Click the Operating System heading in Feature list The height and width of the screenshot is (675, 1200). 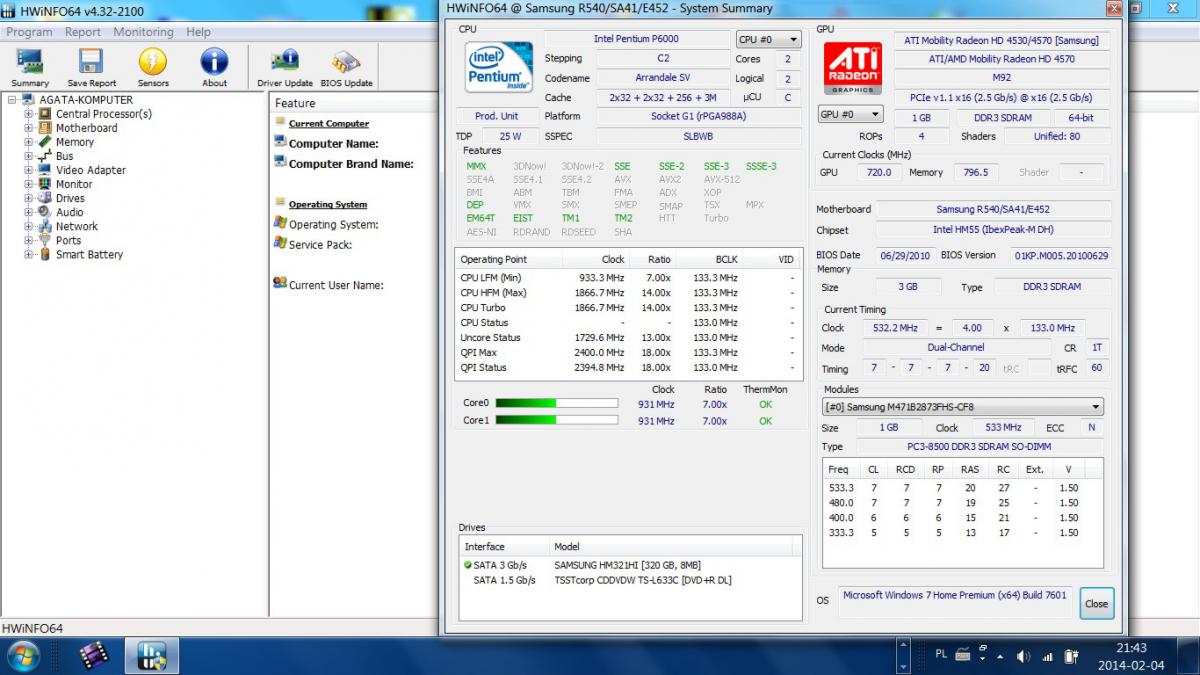point(328,205)
